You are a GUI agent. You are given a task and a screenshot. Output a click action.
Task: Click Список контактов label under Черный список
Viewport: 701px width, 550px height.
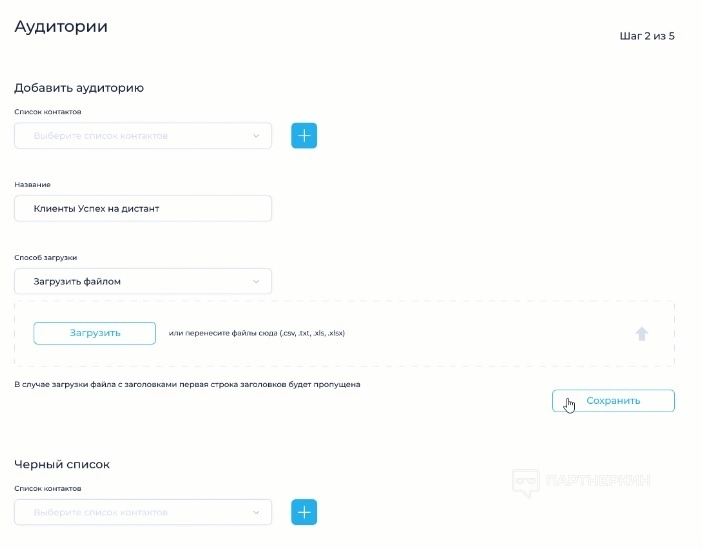[x=47, y=488]
